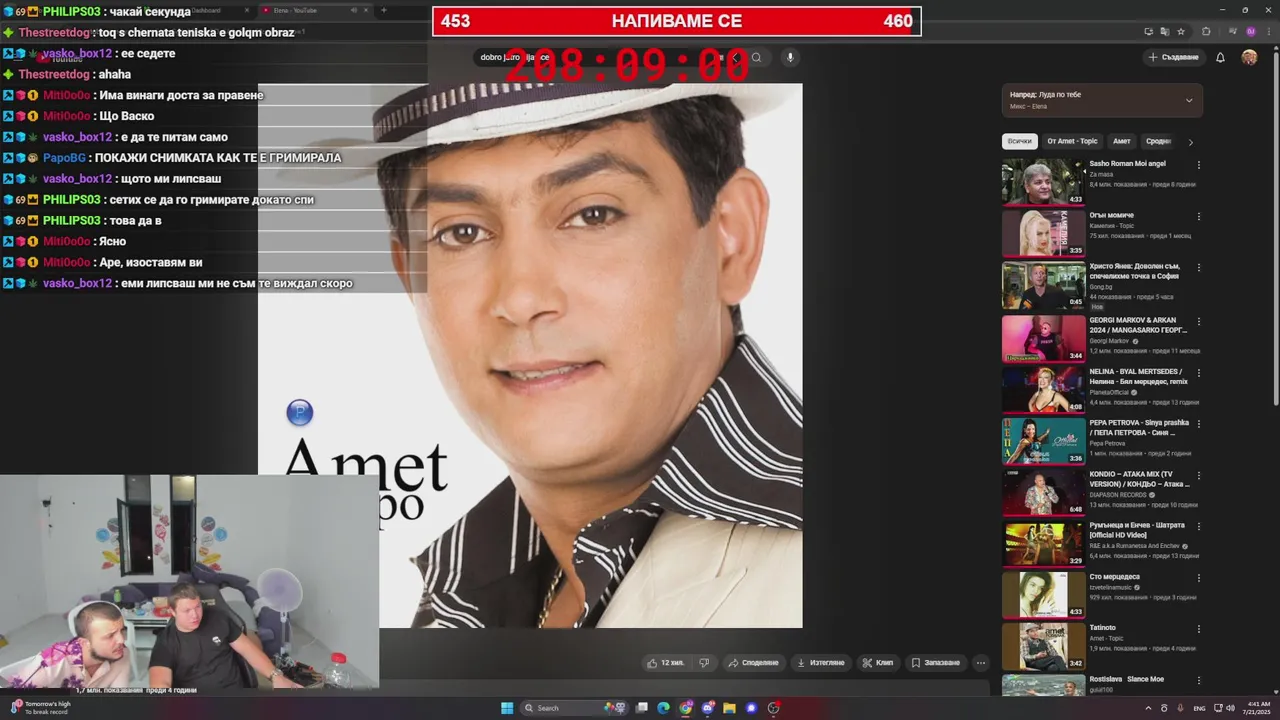Open ENG language switcher in tray
1280x720 pixels.
tap(1199, 708)
